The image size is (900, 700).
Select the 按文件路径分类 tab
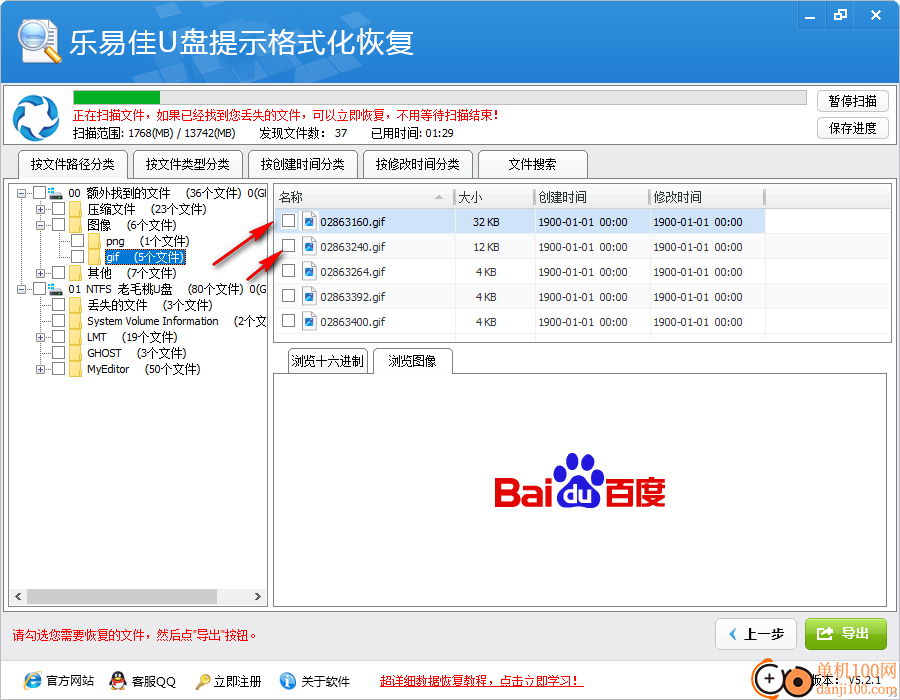72,164
